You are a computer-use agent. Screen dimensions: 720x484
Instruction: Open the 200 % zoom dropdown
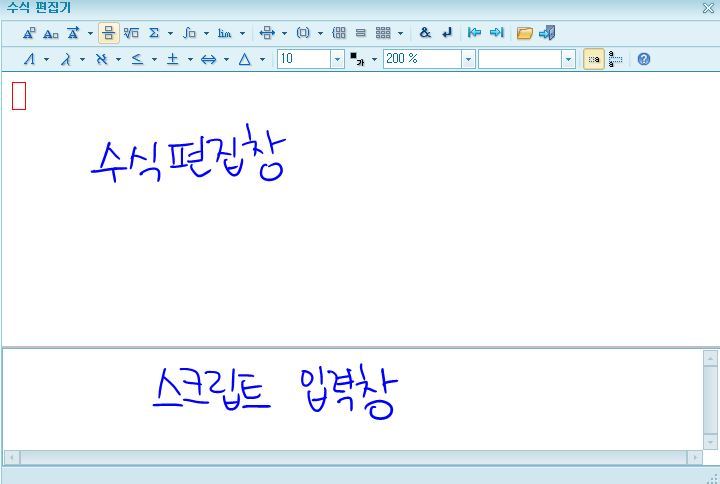point(468,59)
